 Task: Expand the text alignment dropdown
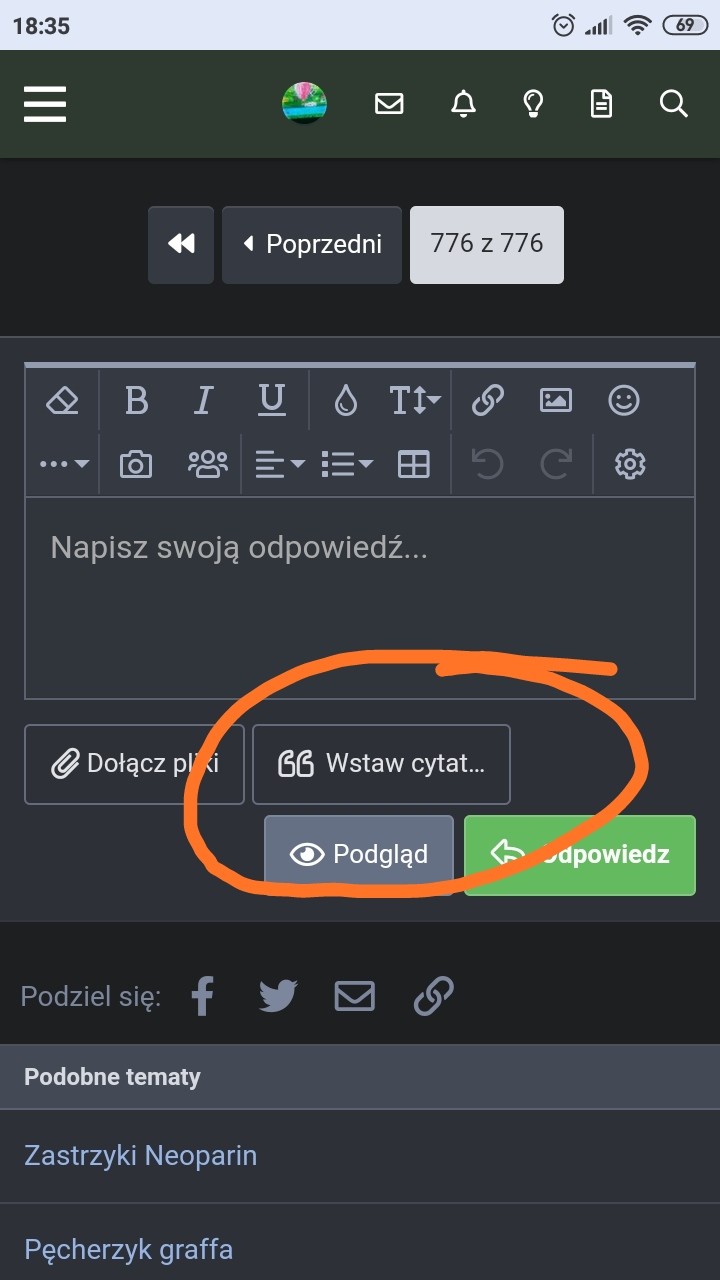click(x=279, y=464)
